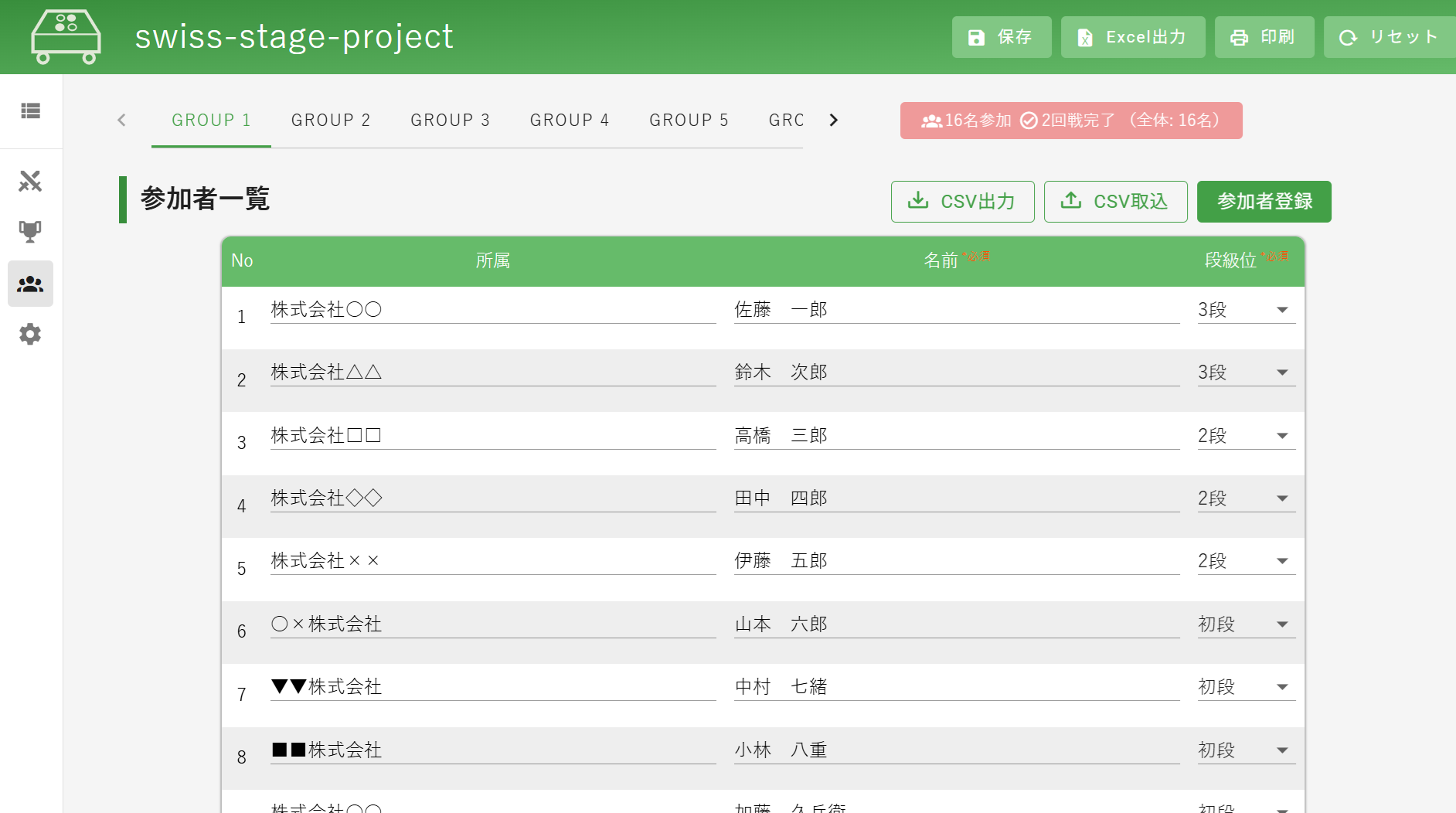Import participants with CSV取込 button
The height and width of the screenshot is (813, 1456).
(x=1115, y=202)
